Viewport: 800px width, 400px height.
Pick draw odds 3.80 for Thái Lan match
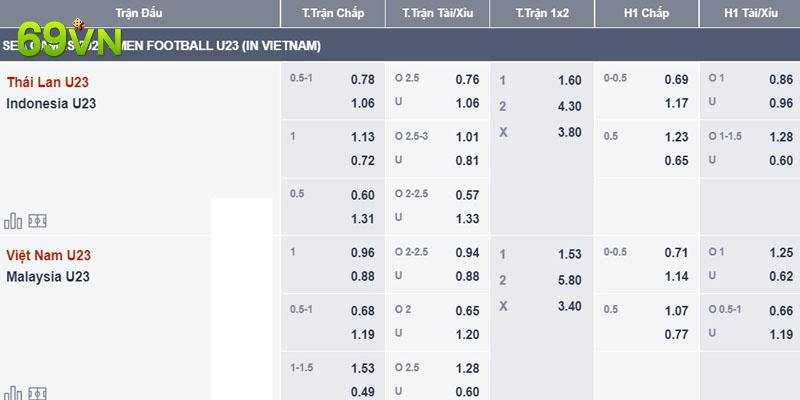(x=569, y=132)
